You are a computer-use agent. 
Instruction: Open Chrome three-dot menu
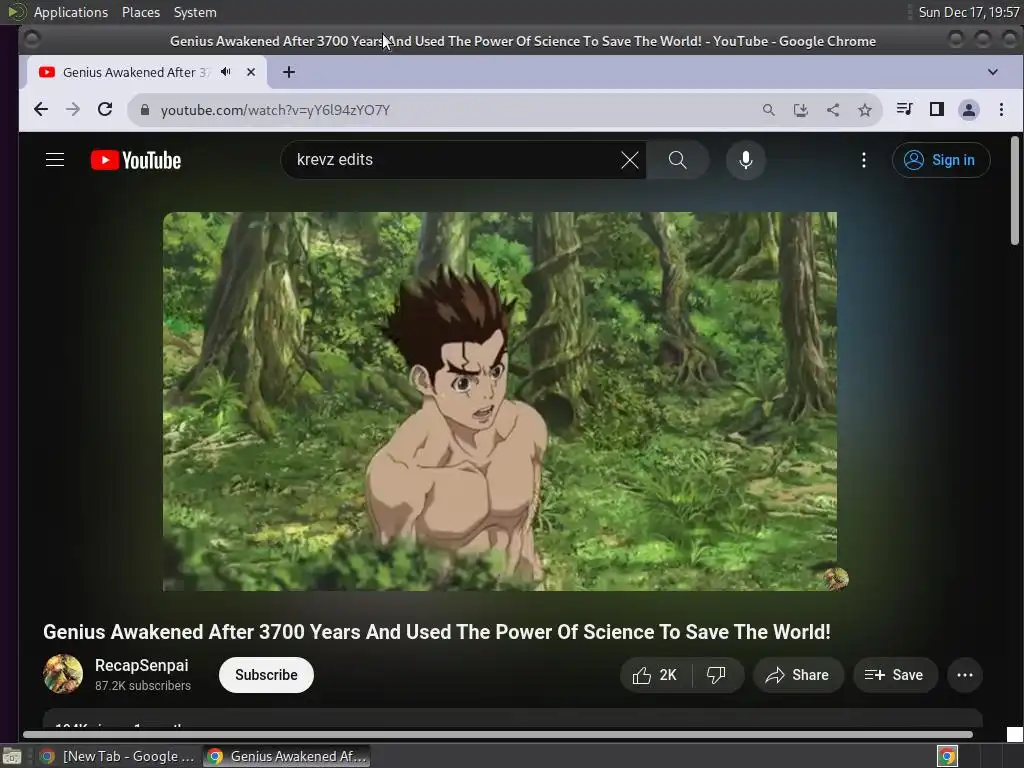pos(1001,110)
